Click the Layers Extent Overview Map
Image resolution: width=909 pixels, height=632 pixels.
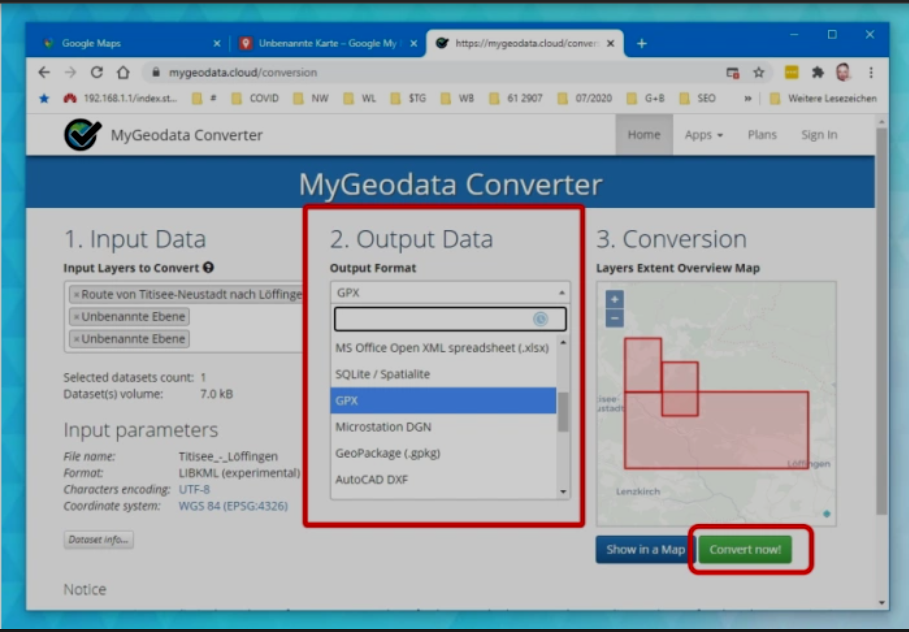(x=716, y=404)
